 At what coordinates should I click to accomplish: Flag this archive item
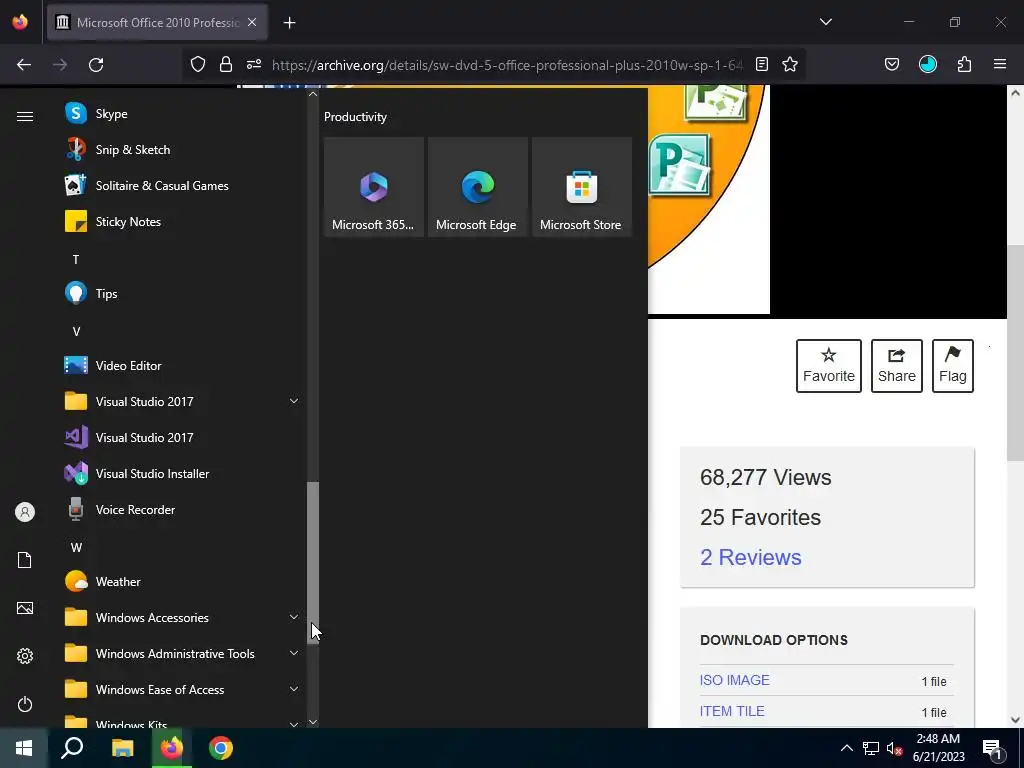(953, 366)
